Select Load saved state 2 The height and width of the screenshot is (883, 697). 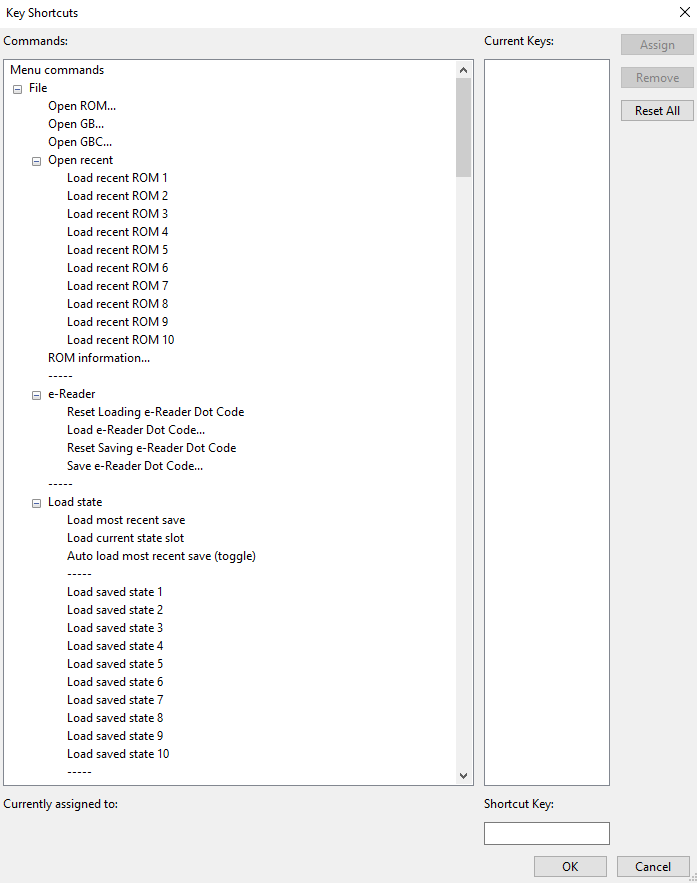coord(115,610)
